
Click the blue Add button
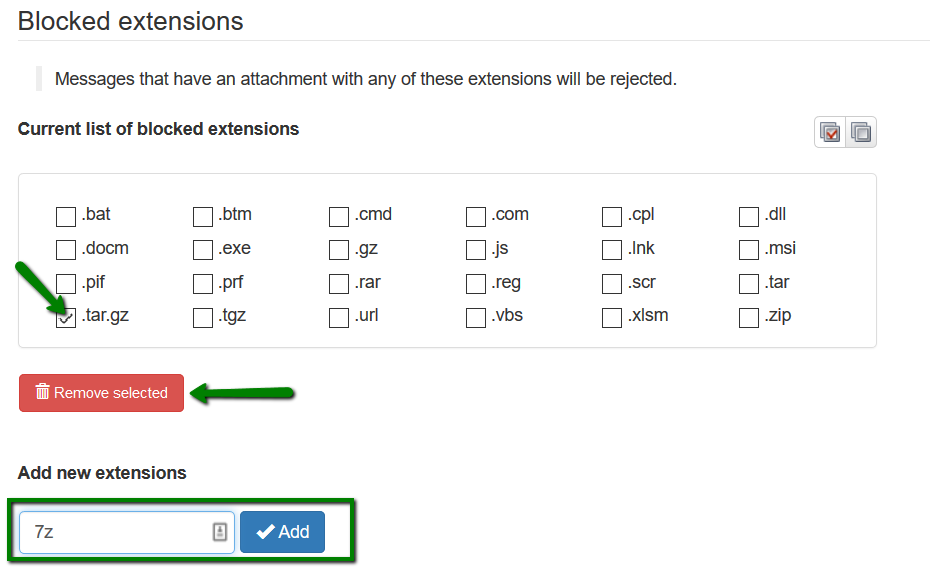[282, 532]
